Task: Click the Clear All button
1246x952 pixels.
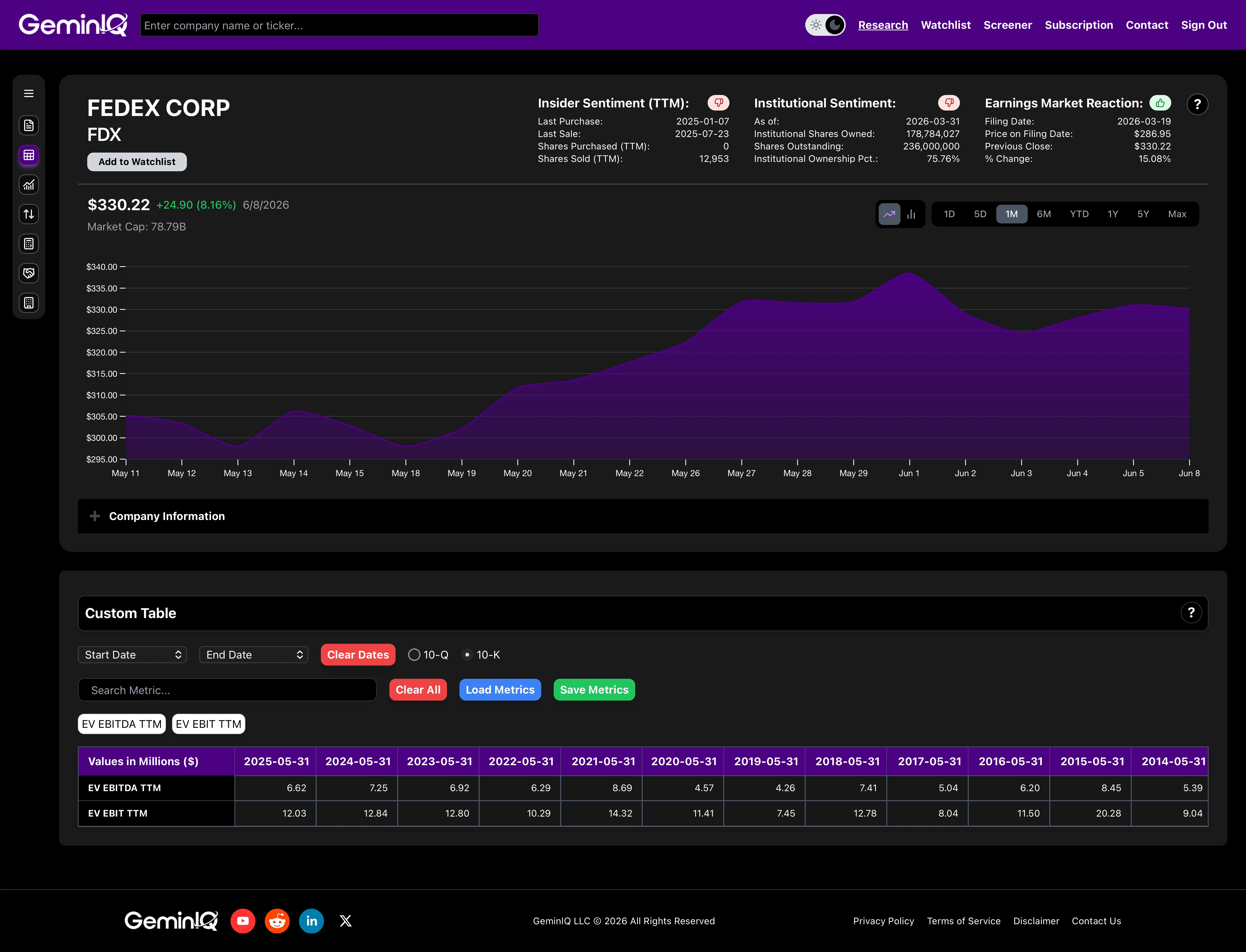Action: tap(418, 690)
